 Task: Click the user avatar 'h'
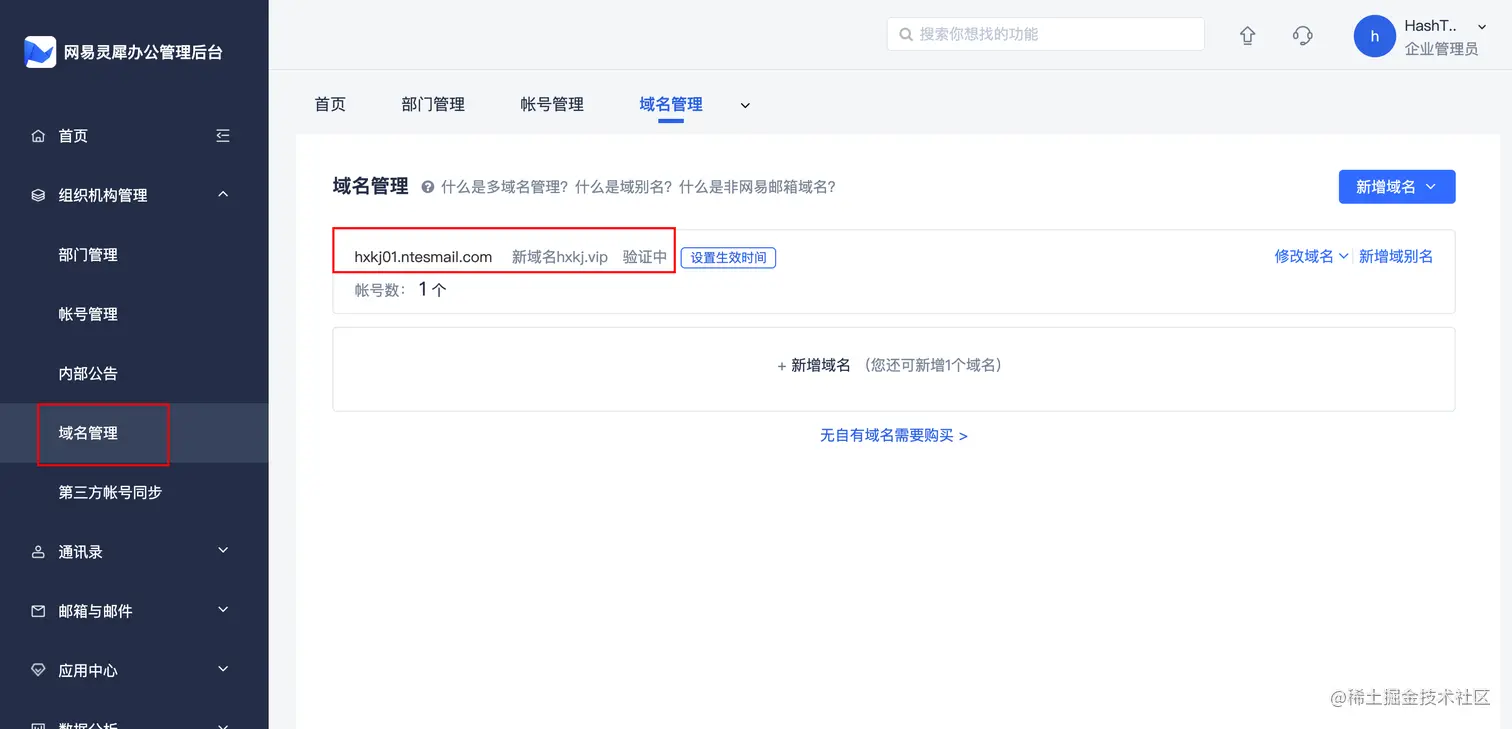point(1375,36)
